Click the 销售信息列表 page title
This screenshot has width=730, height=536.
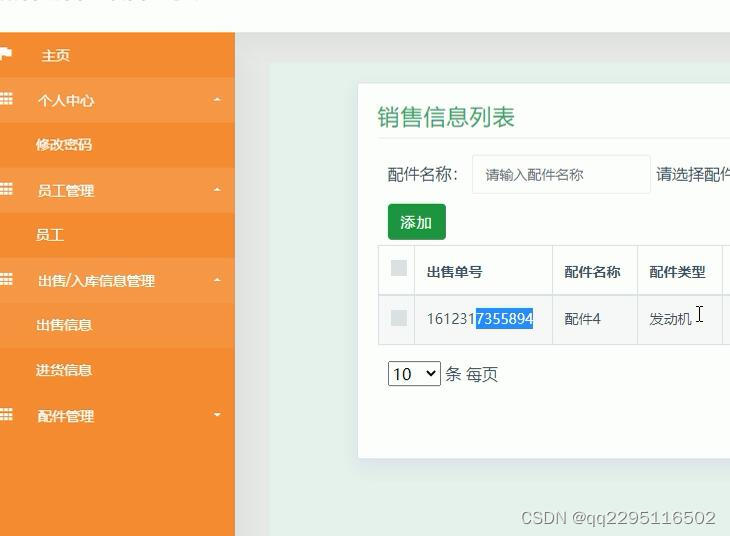click(446, 116)
